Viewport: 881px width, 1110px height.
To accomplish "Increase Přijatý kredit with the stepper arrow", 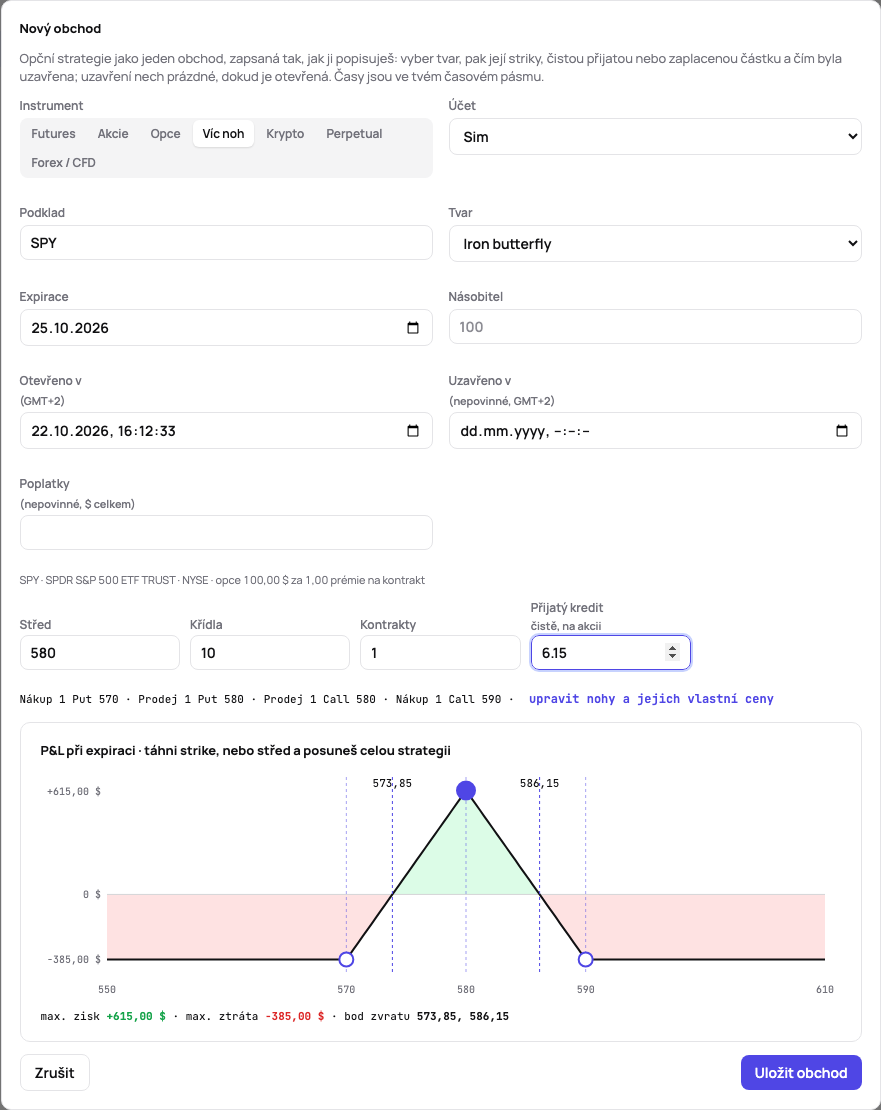I will 672,648.
